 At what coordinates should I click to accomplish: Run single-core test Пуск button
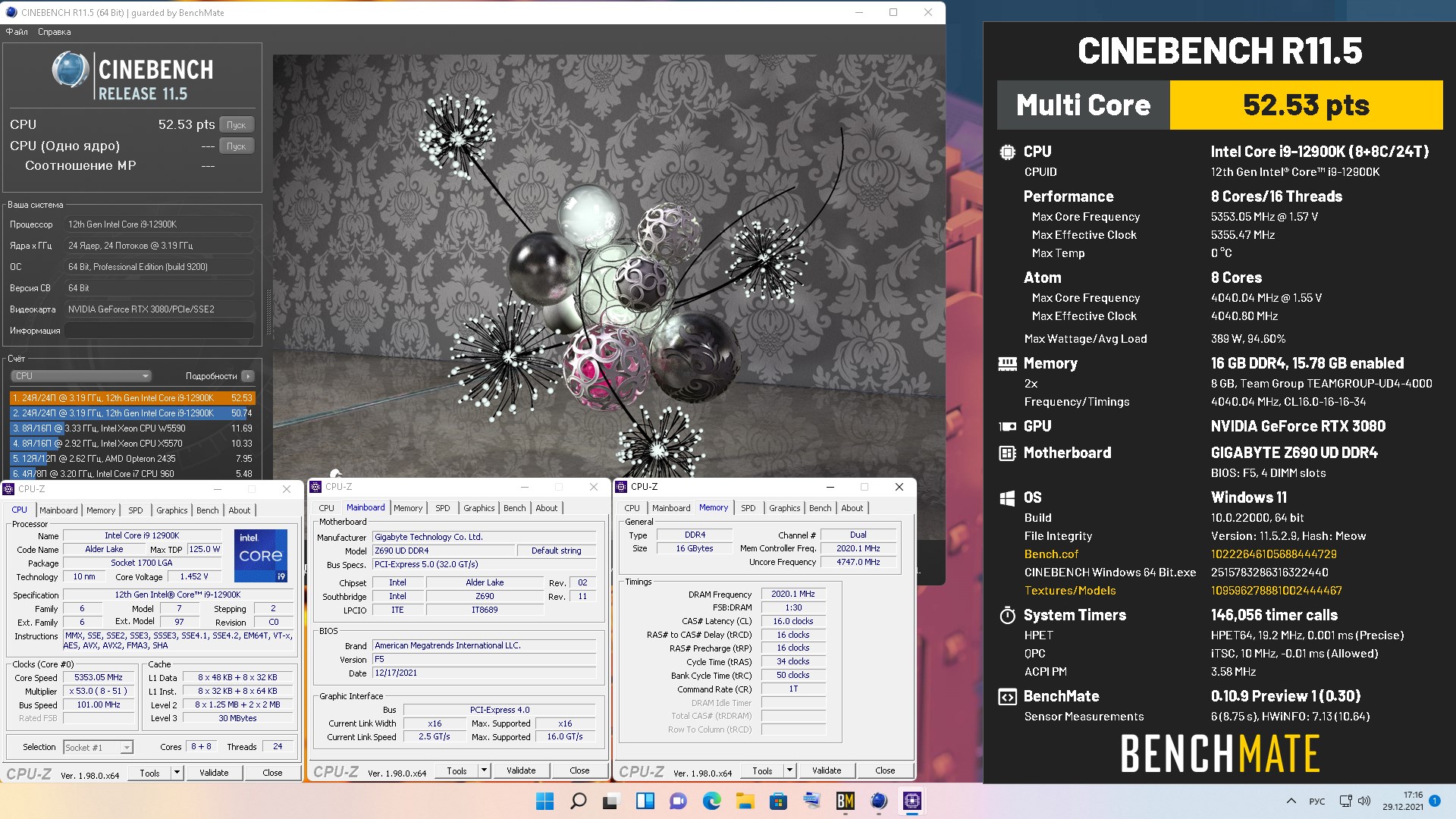click(237, 146)
